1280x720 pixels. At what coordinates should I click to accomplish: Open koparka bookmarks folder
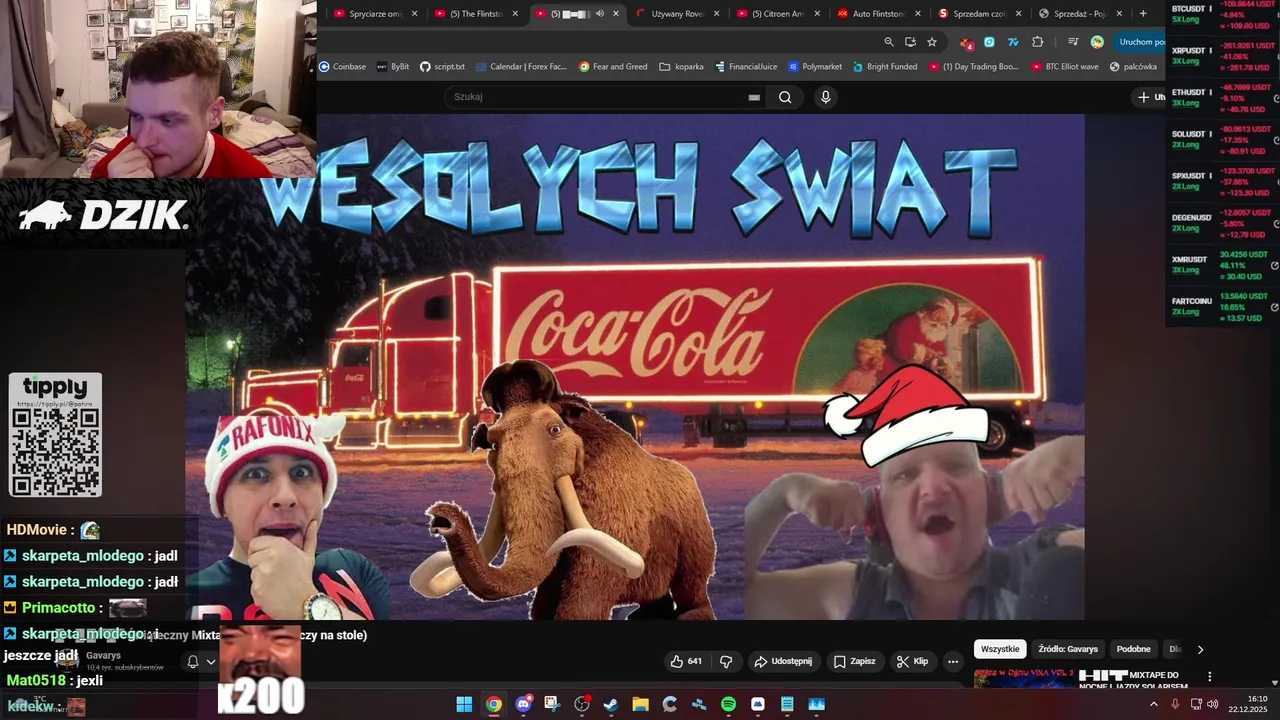tap(682, 66)
